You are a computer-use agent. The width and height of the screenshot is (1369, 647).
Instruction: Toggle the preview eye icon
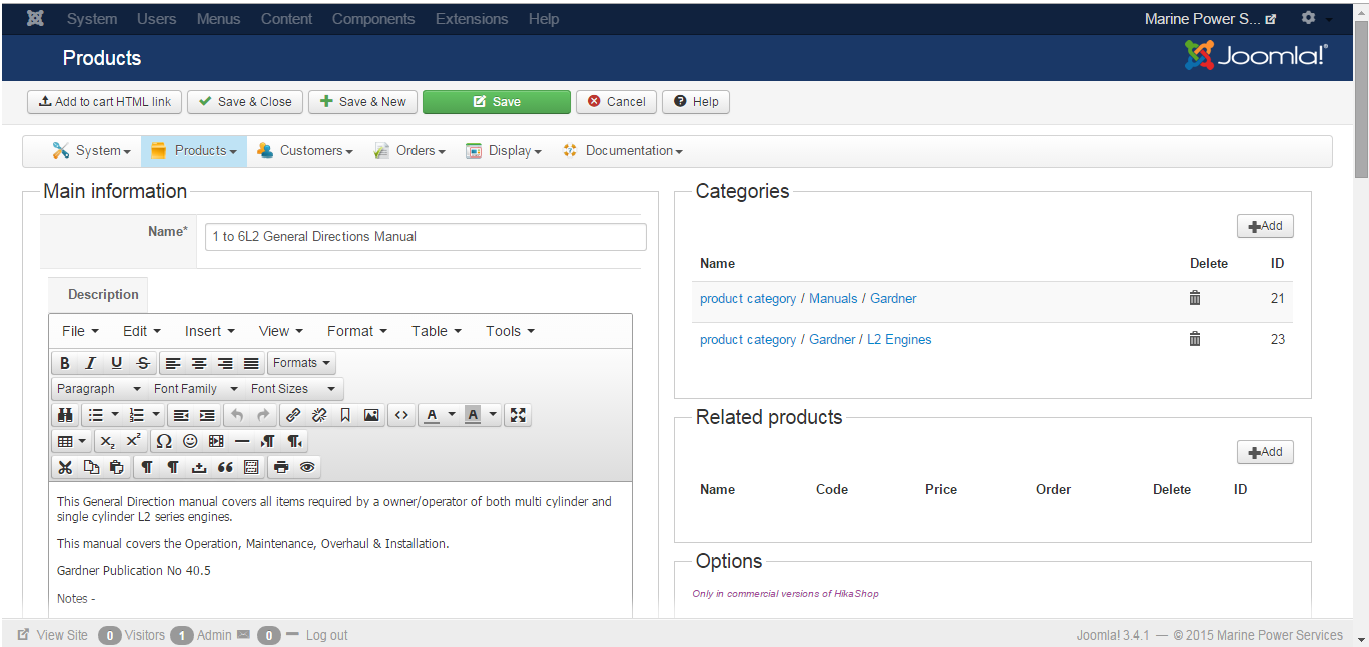(307, 467)
